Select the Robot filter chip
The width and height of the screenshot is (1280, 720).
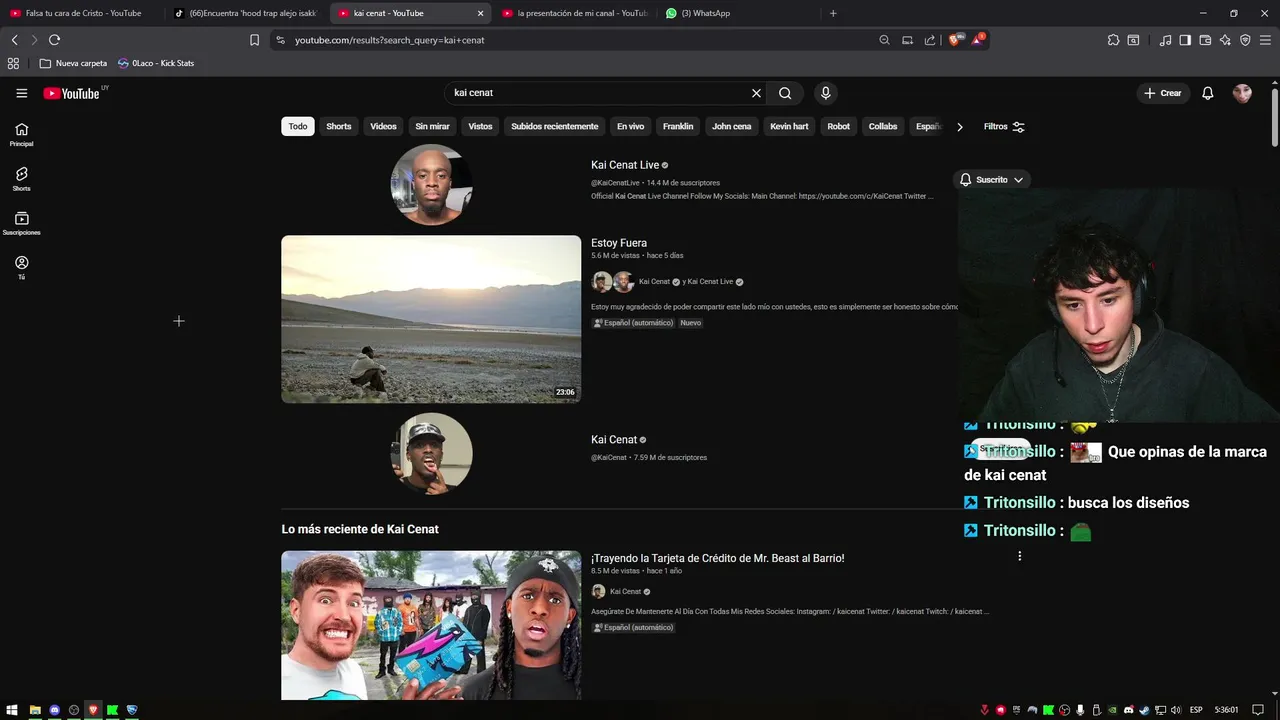click(x=839, y=127)
